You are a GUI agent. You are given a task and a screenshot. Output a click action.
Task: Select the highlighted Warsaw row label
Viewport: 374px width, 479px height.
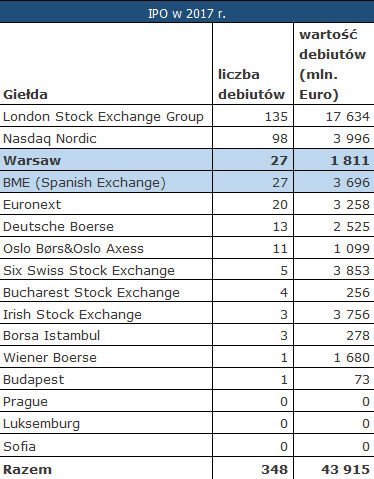click(32, 161)
